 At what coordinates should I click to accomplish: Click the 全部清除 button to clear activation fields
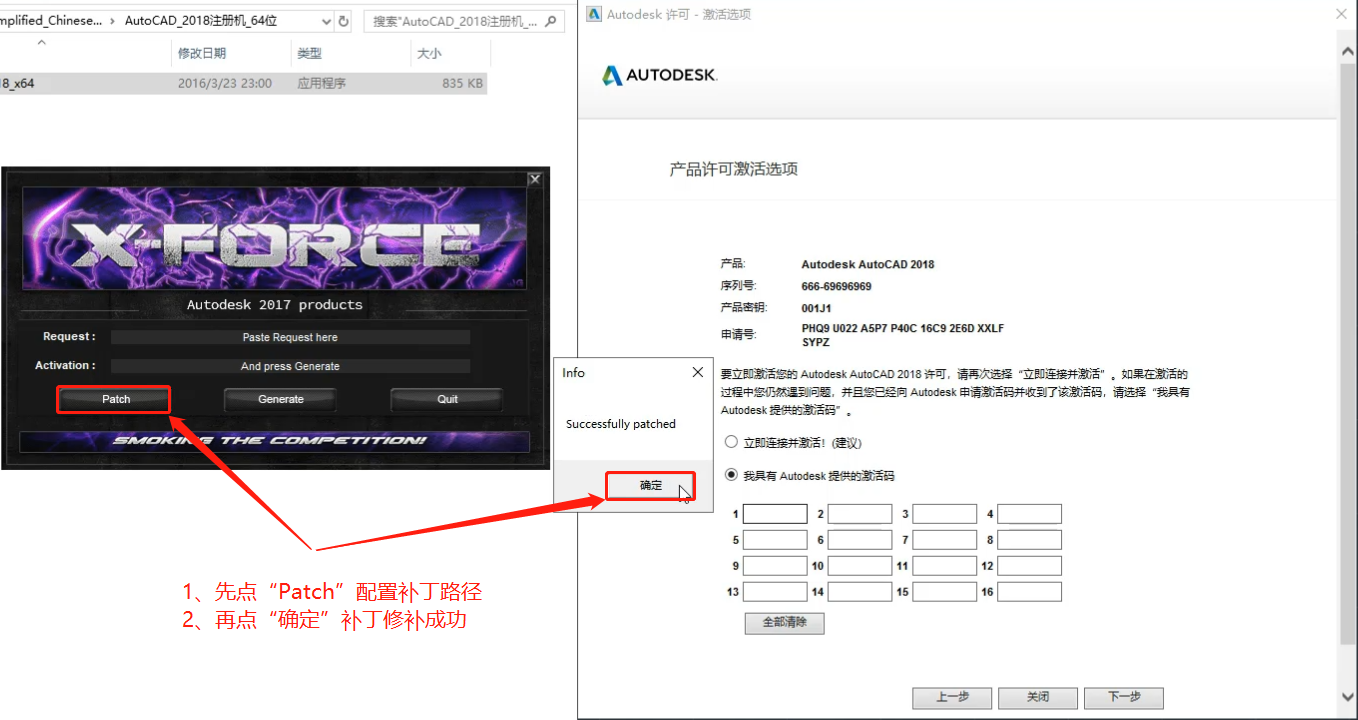pyautogui.click(x=784, y=623)
